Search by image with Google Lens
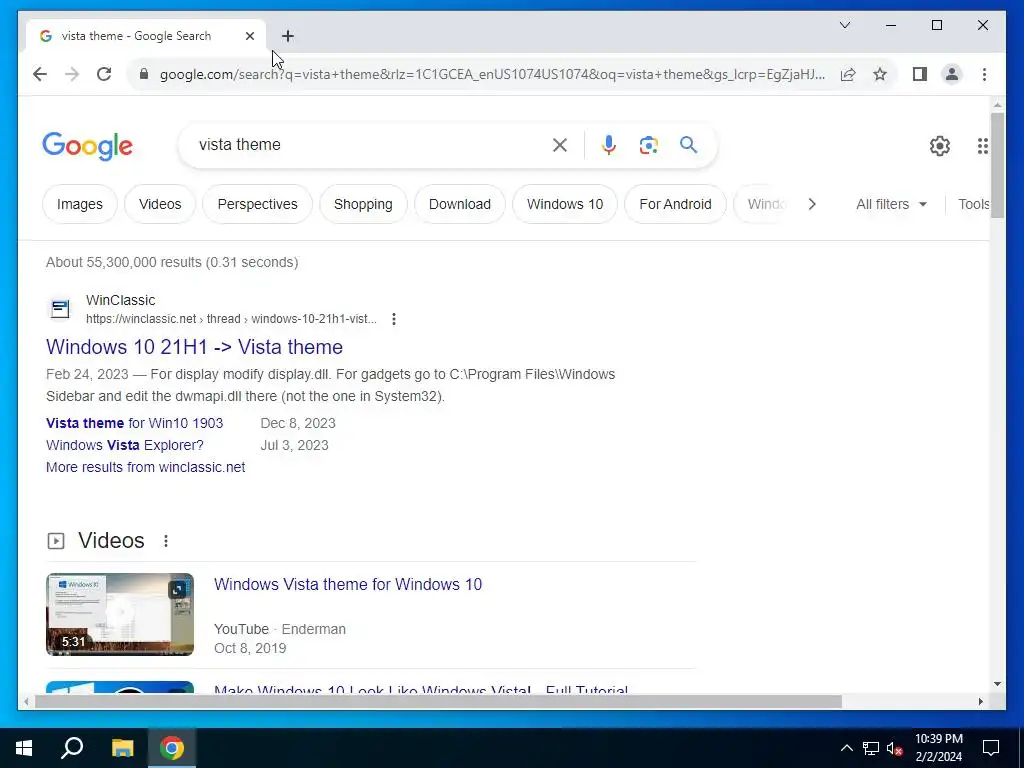 point(648,145)
